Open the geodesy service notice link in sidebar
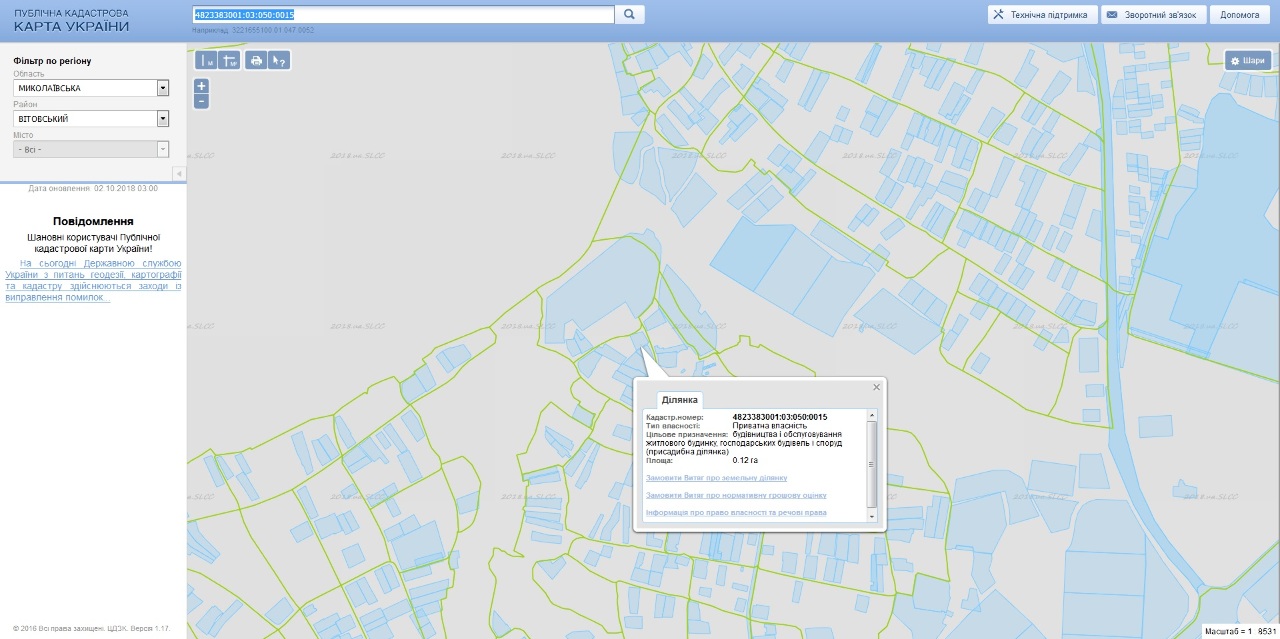This screenshot has height=639, width=1280. click(x=93, y=280)
